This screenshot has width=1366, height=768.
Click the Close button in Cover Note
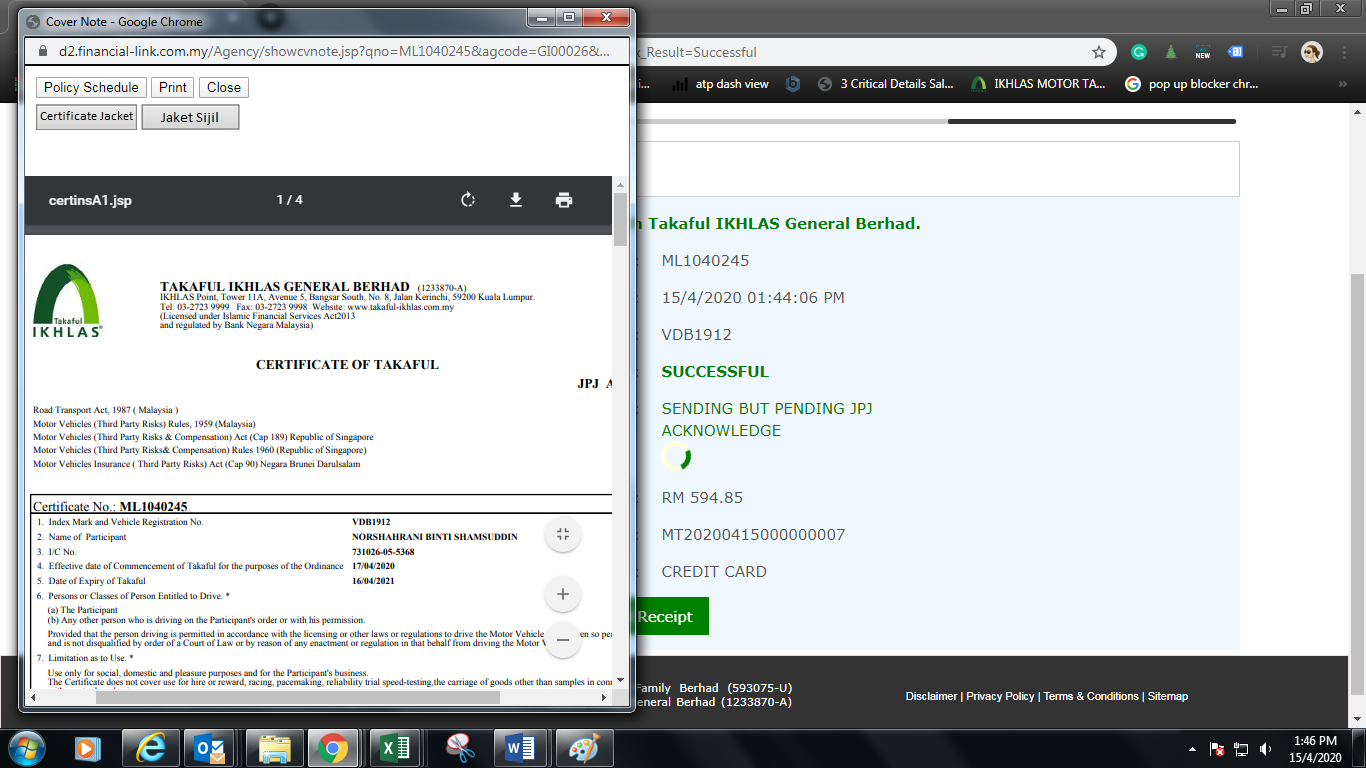pyautogui.click(x=224, y=87)
